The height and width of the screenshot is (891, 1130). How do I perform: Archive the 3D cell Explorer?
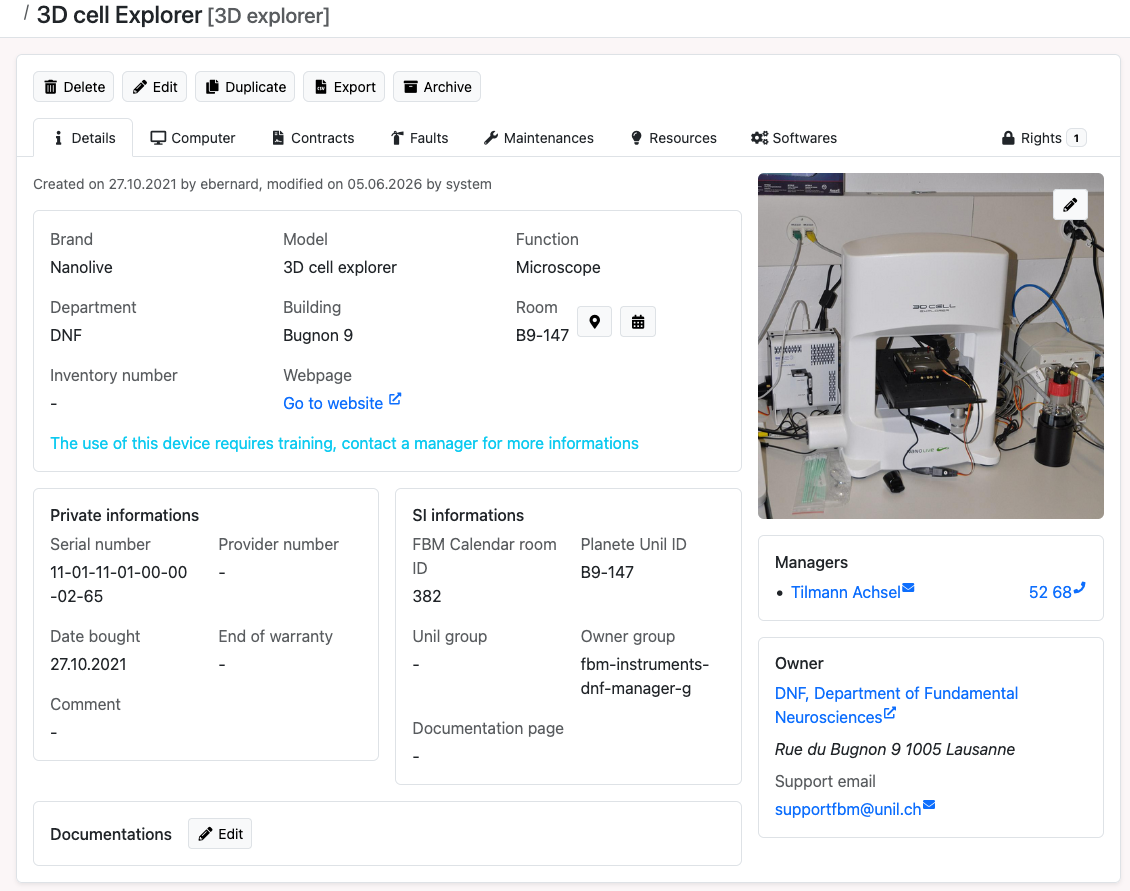[x=437, y=87]
